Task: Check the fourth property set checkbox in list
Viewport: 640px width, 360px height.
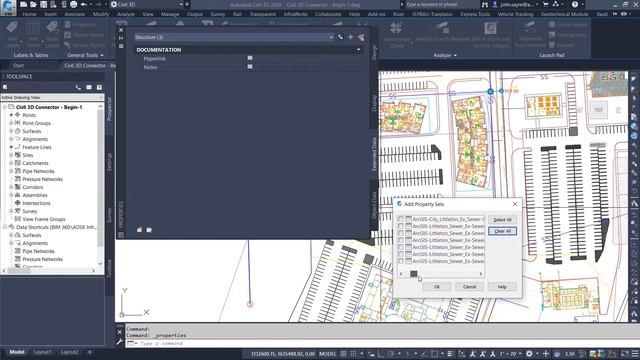Action: pos(401,240)
